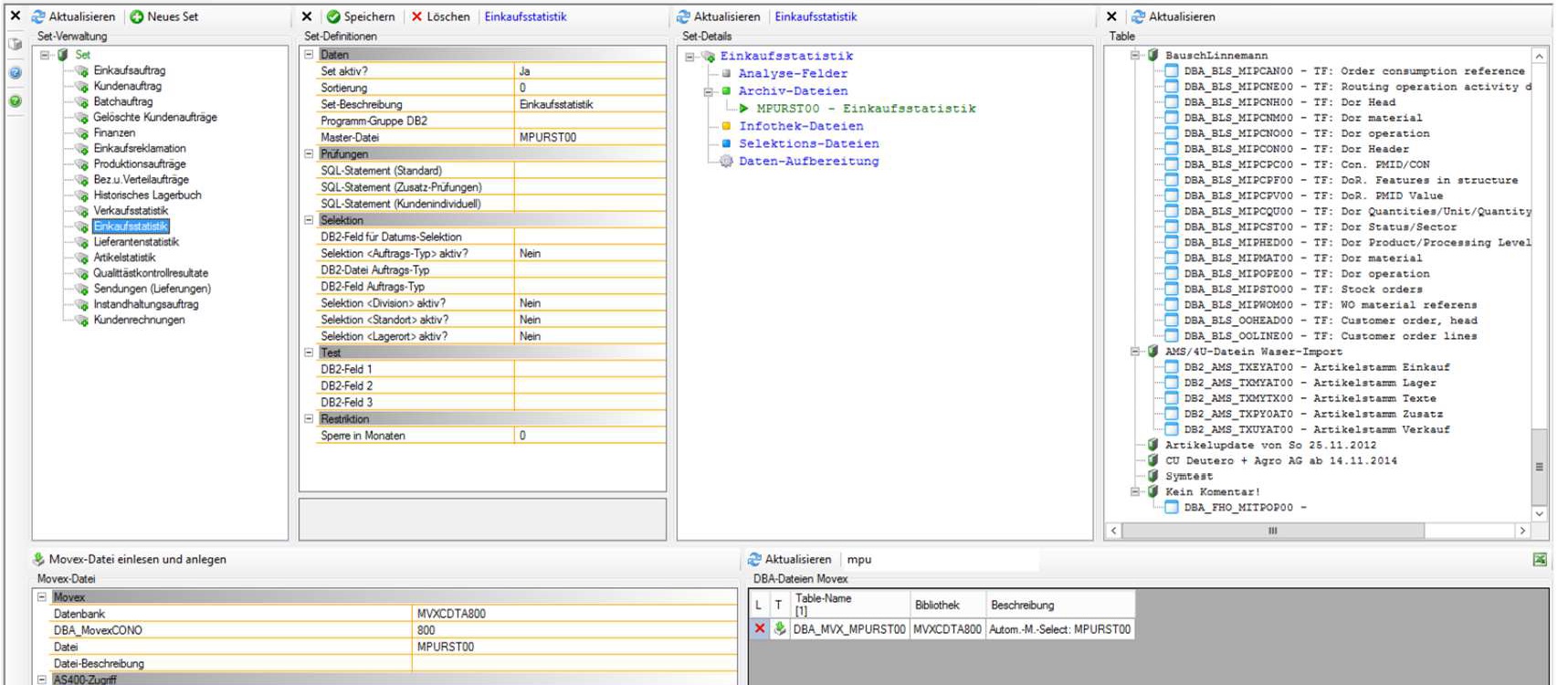Click red X icon in MPURST00 table row
The image size is (1568, 685).
tap(759, 628)
